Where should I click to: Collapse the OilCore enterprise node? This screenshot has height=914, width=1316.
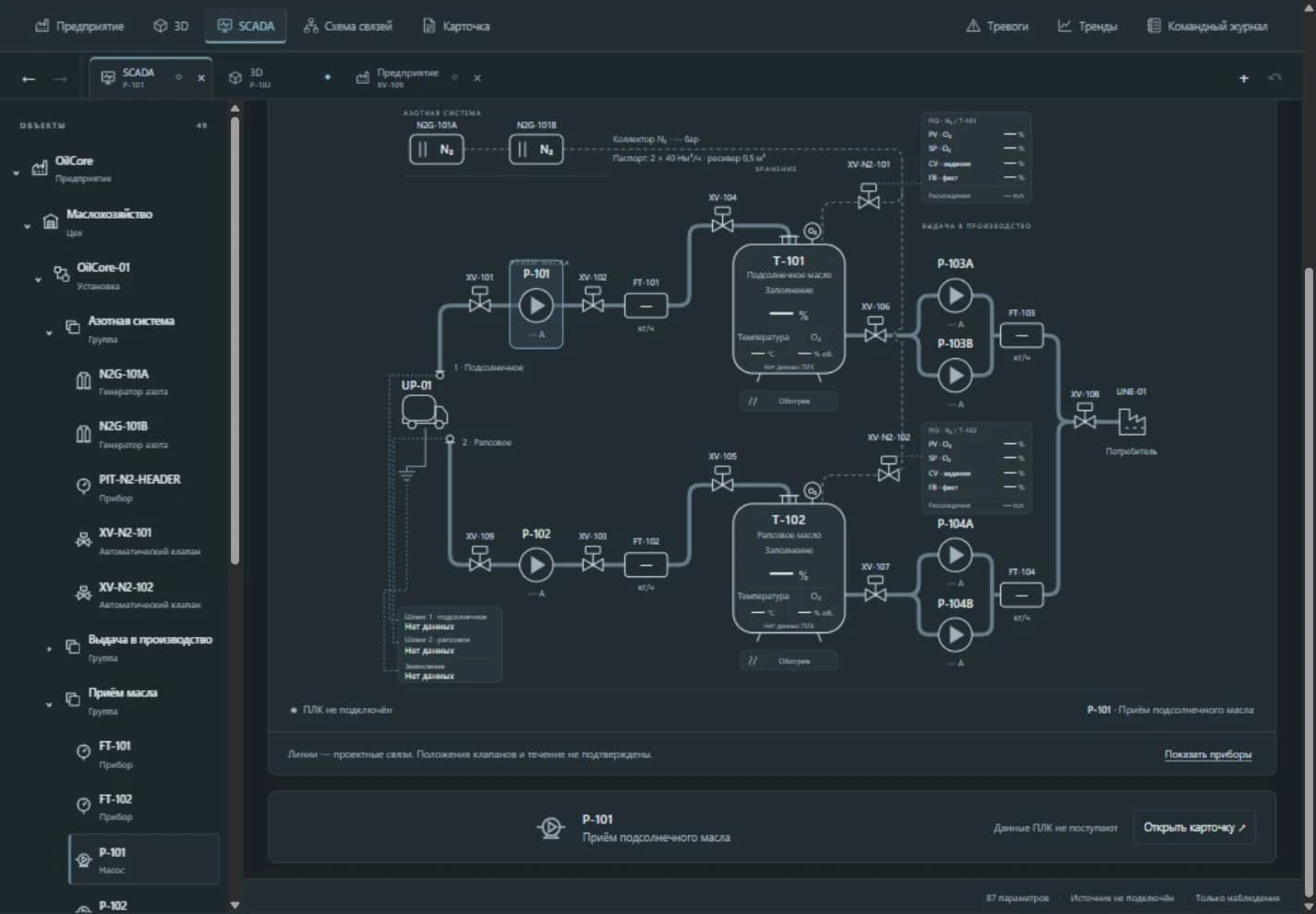pyautogui.click(x=16, y=173)
